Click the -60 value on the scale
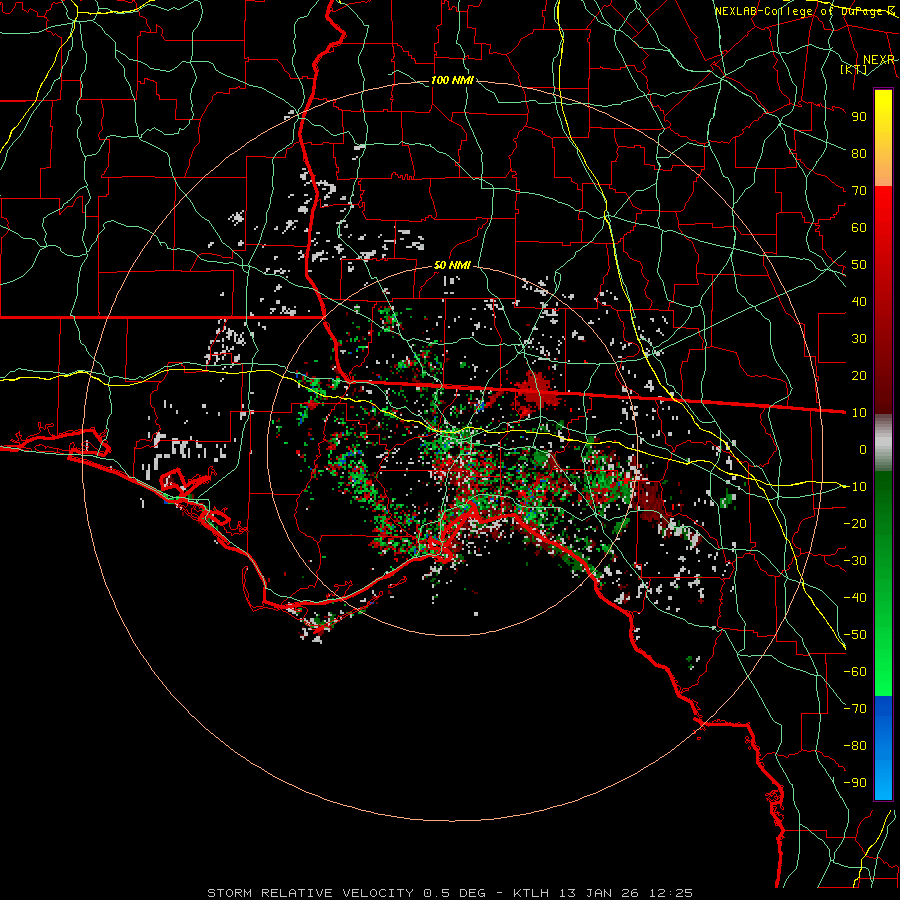 [855, 672]
